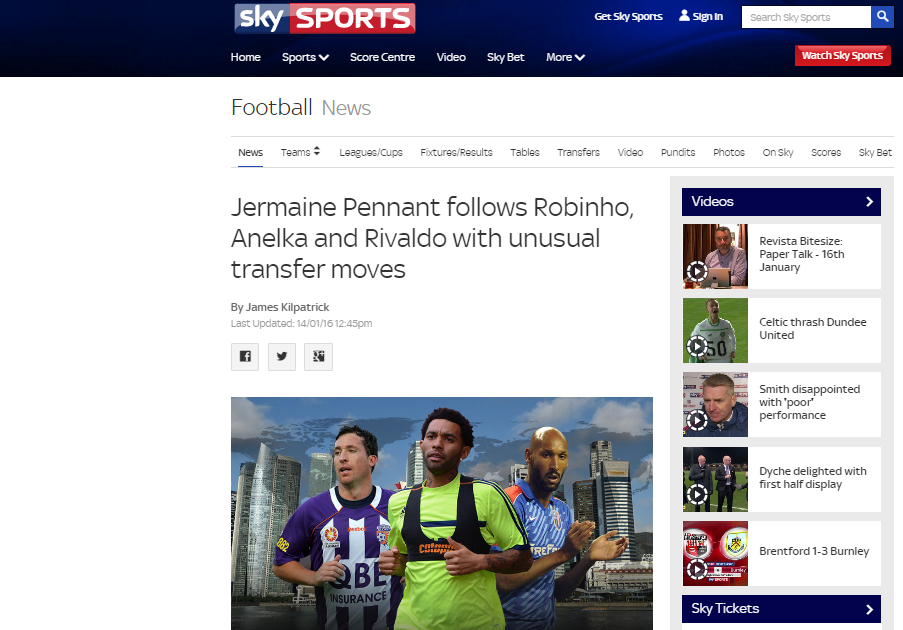
Task: Click the search magnifier button
Action: (882, 17)
